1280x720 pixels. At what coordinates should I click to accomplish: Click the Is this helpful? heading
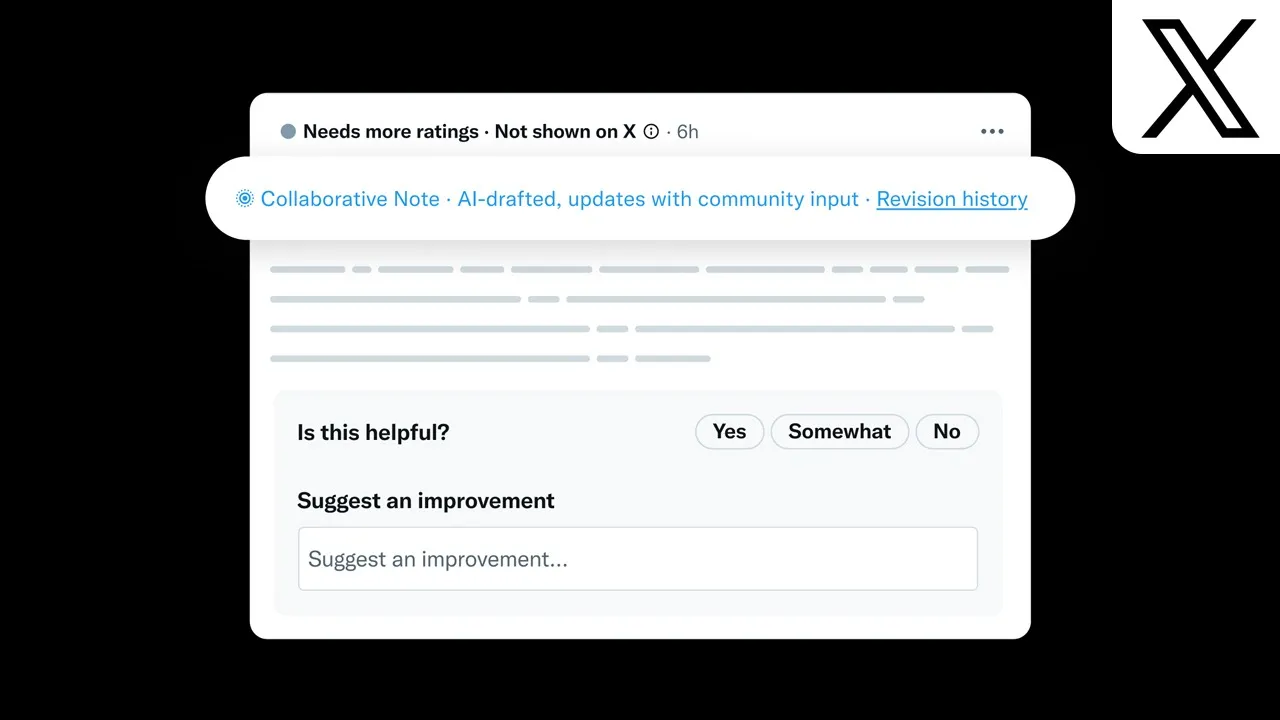click(x=373, y=433)
